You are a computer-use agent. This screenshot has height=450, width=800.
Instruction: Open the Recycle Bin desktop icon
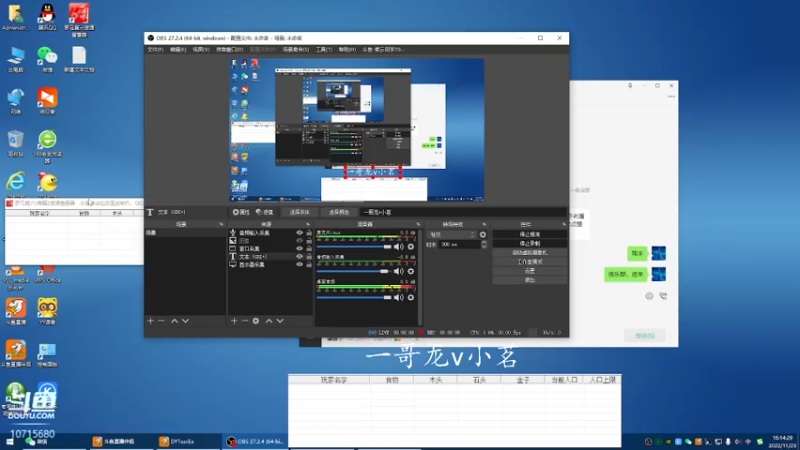[16, 143]
